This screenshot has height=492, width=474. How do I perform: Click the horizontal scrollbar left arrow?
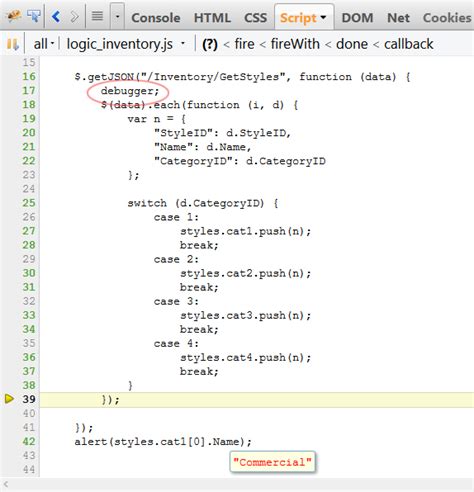[5, 485]
